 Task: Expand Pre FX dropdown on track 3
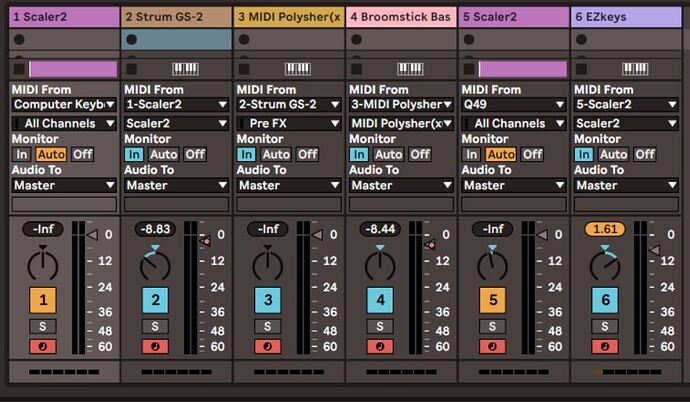(x=289, y=123)
